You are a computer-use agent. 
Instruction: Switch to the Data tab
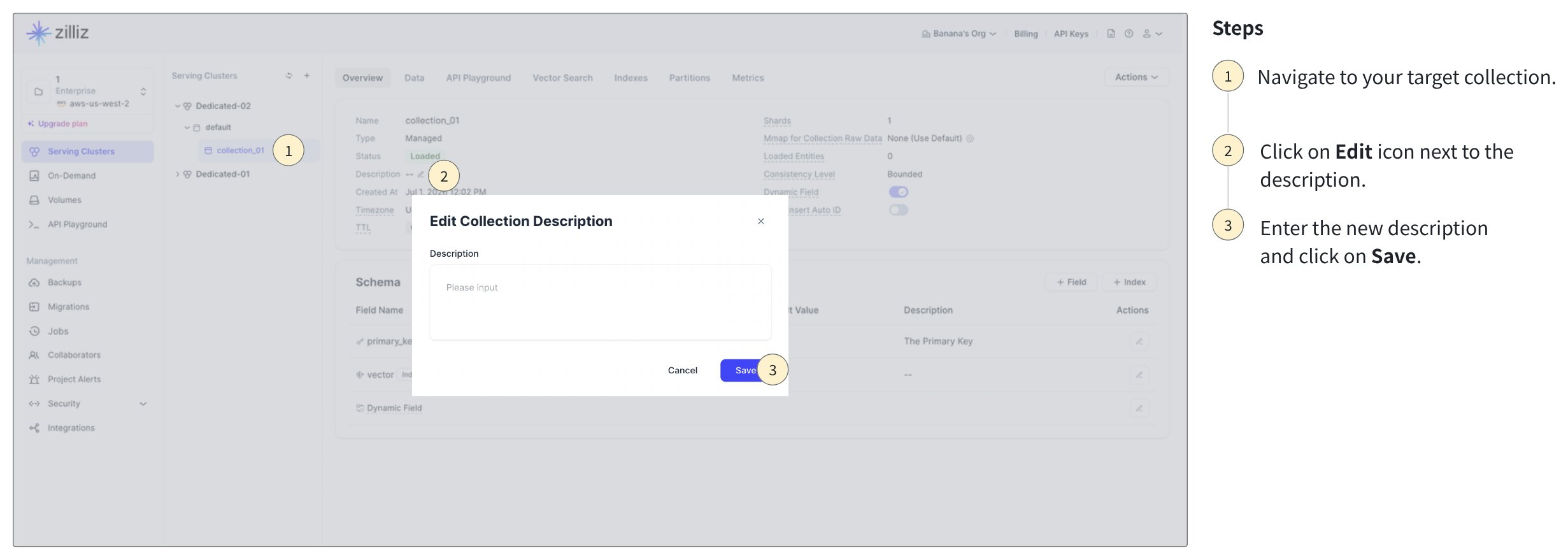click(414, 78)
